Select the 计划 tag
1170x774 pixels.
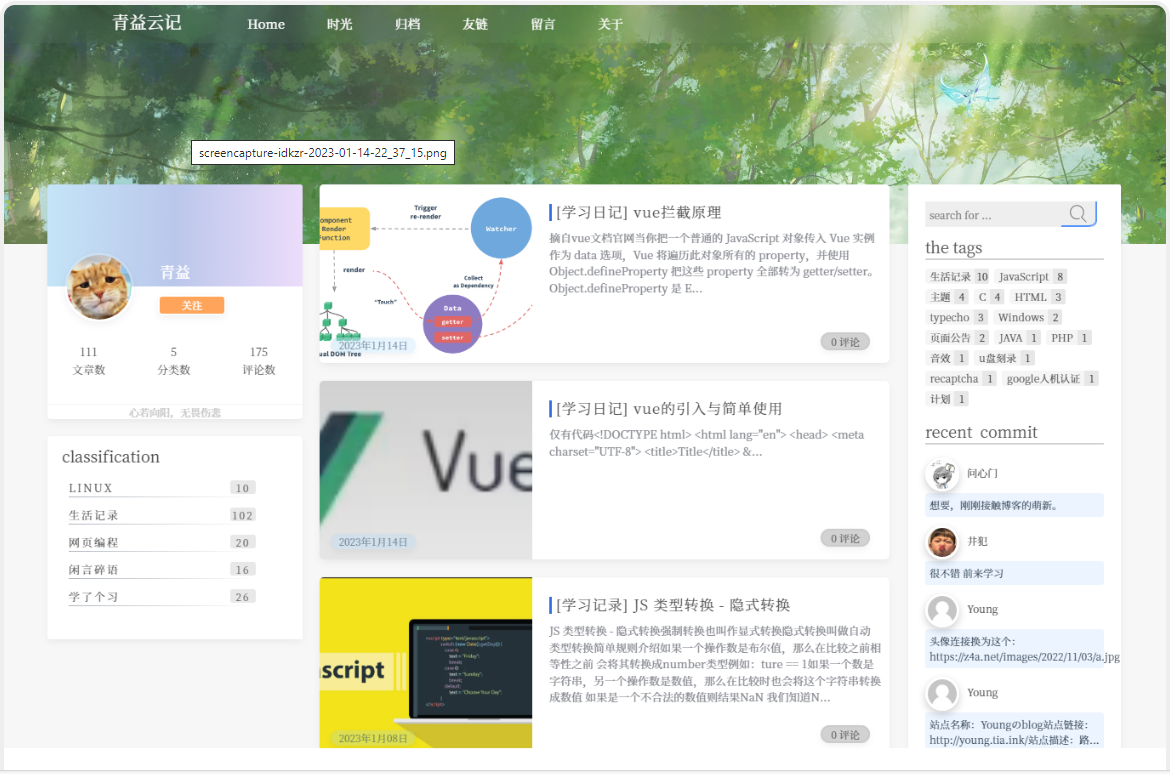point(948,399)
